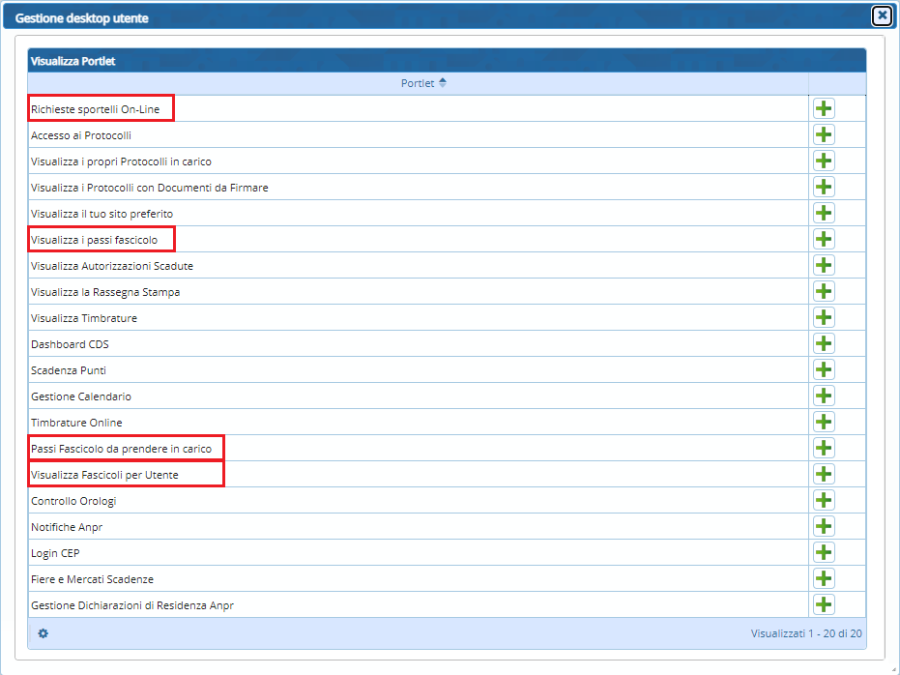Click plus icon for Visualizza Timbrature
The image size is (900, 675).
(x=823, y=318)
